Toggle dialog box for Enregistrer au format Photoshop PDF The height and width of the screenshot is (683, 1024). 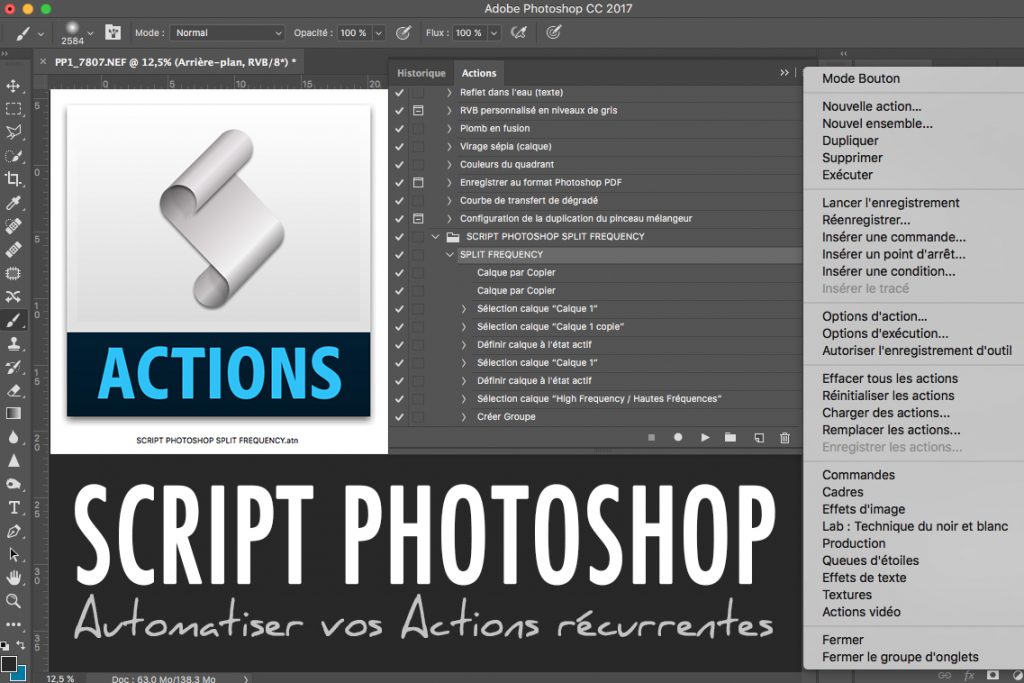point(418,183)
